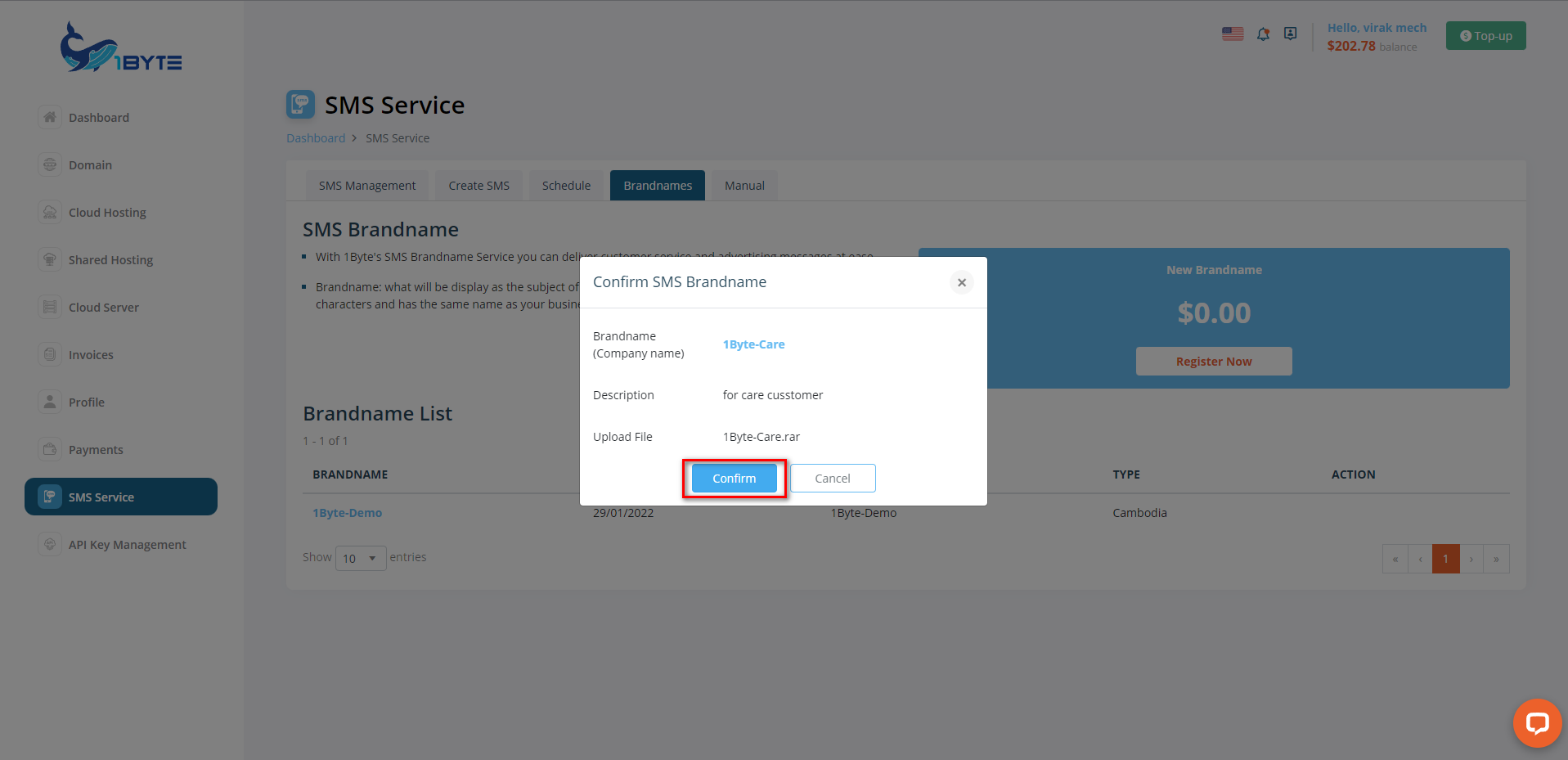
Task: Follow the Dashboard breadcrumb link
Action: pos(316,138)
